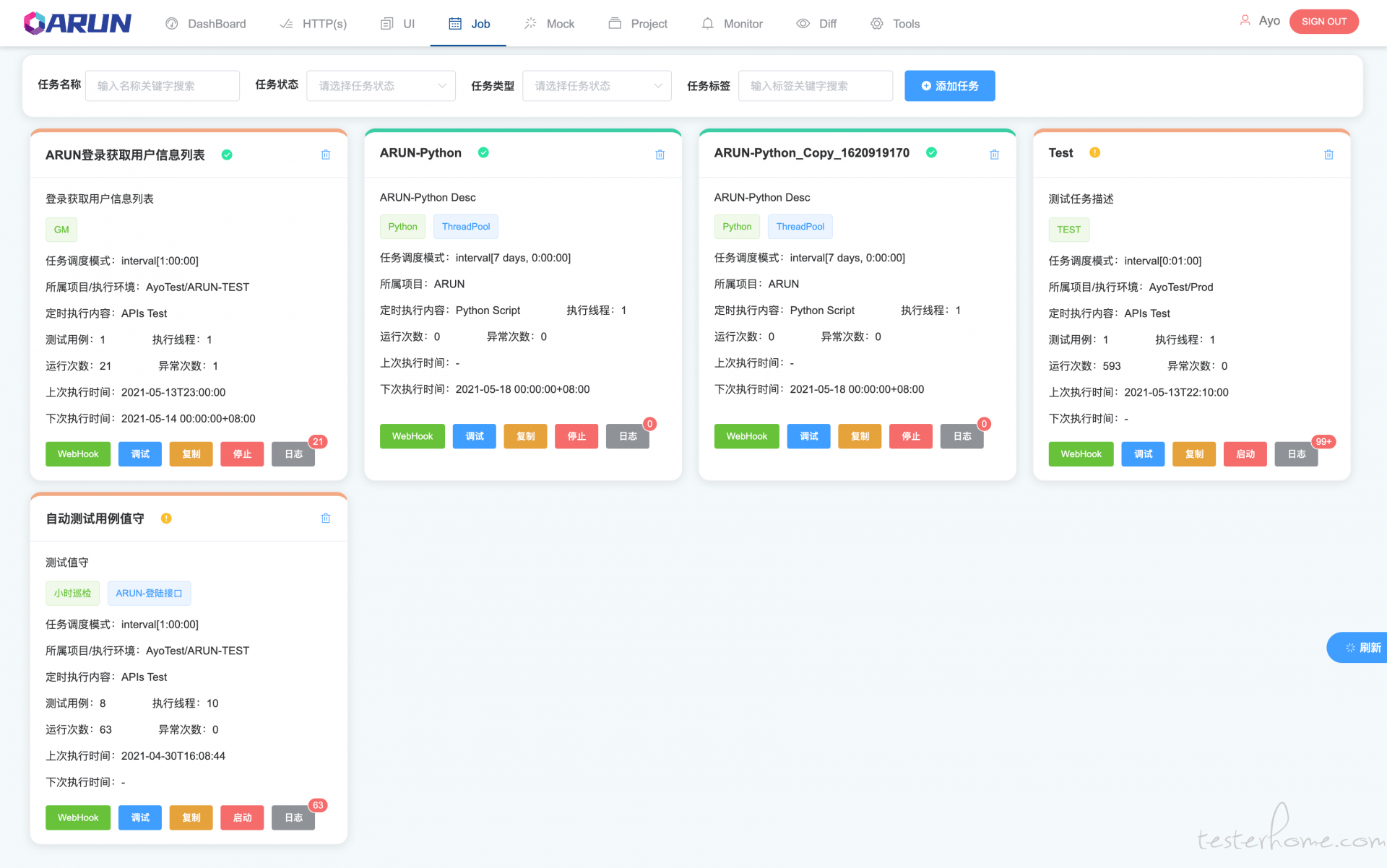Screen dimensions: 1387x868
Task: Click the trash icon on ARUN-Python card
Action: point(660,155)
